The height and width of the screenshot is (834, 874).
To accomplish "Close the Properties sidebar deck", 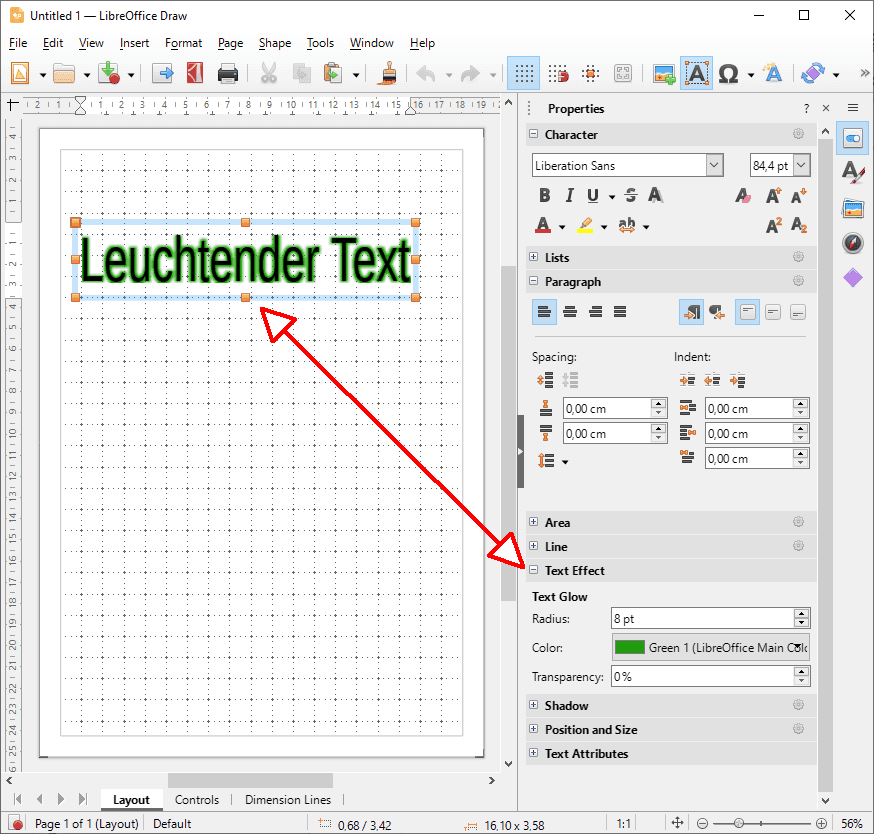I will [x=826, y=108].
